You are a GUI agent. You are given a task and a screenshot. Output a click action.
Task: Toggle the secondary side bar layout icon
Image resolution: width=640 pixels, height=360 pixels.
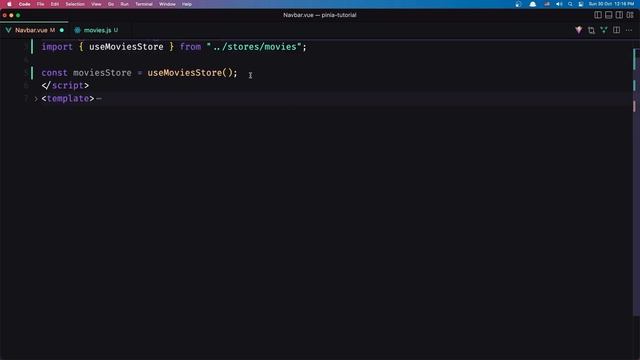tap(619, 15)
